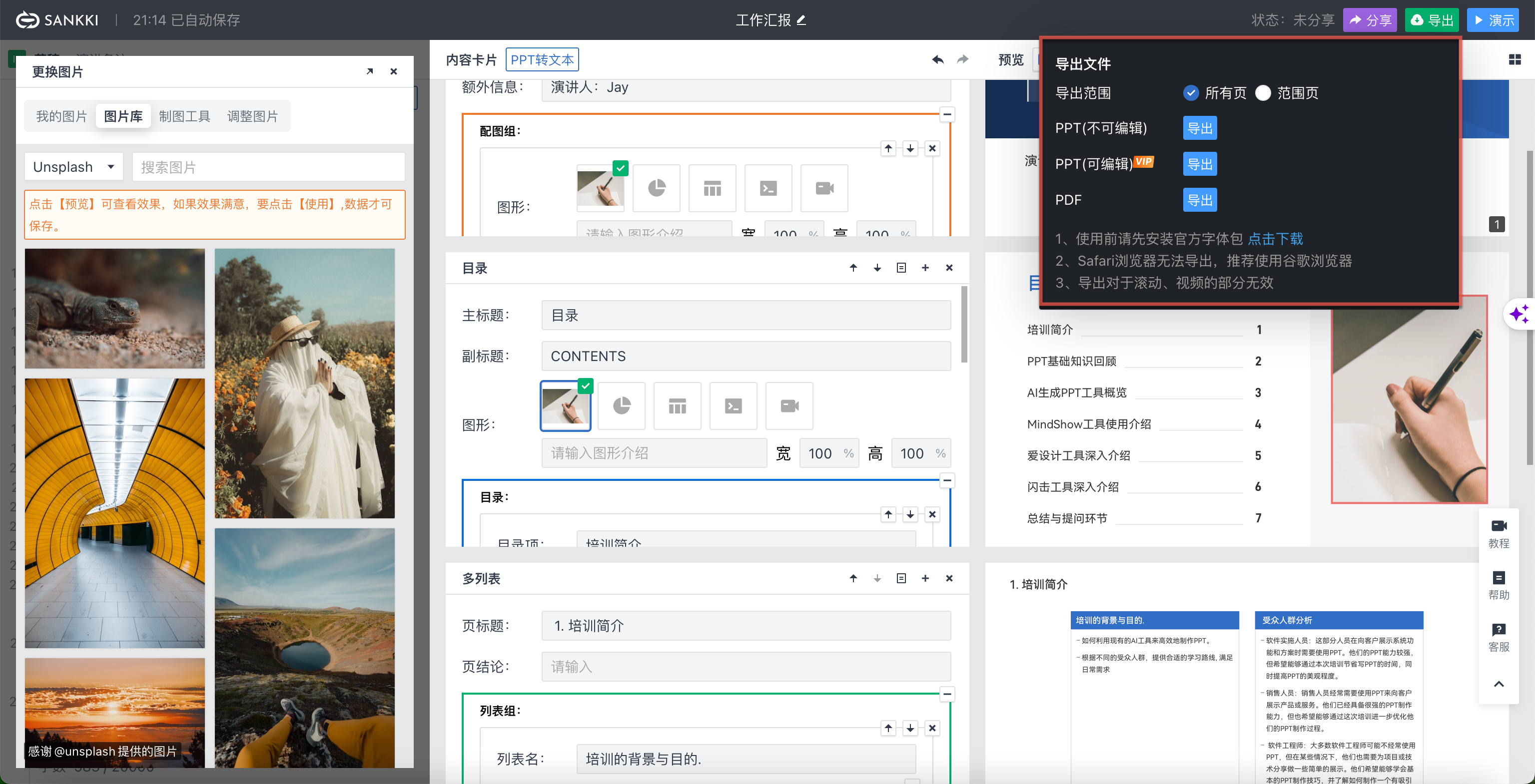Switch to 制图工具 tab

[185, 116]
